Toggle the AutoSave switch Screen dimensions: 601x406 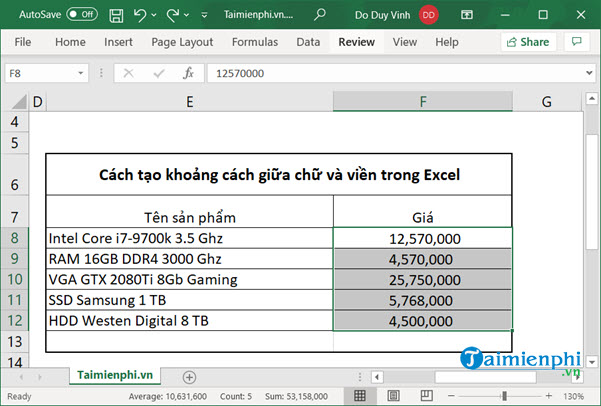coord(82,15)
